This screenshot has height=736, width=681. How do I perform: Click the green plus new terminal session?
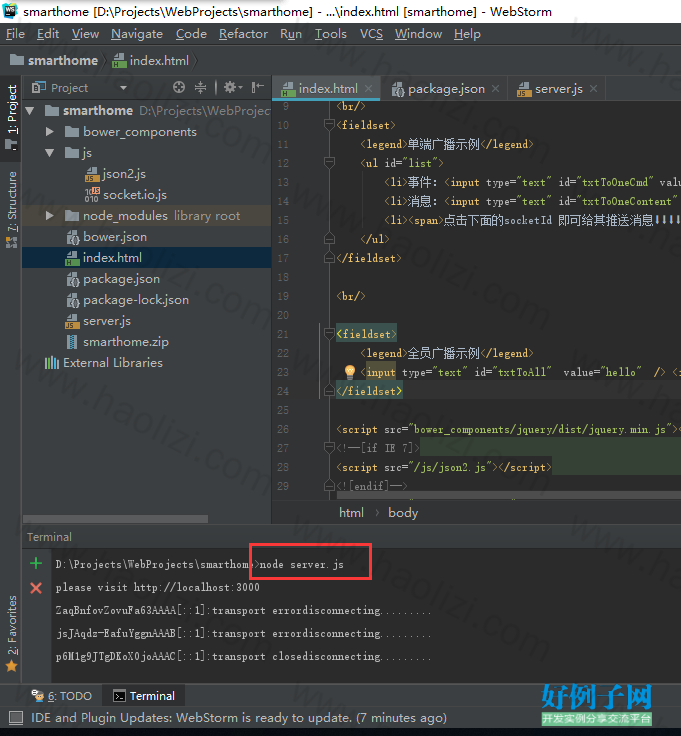point(36,563)
